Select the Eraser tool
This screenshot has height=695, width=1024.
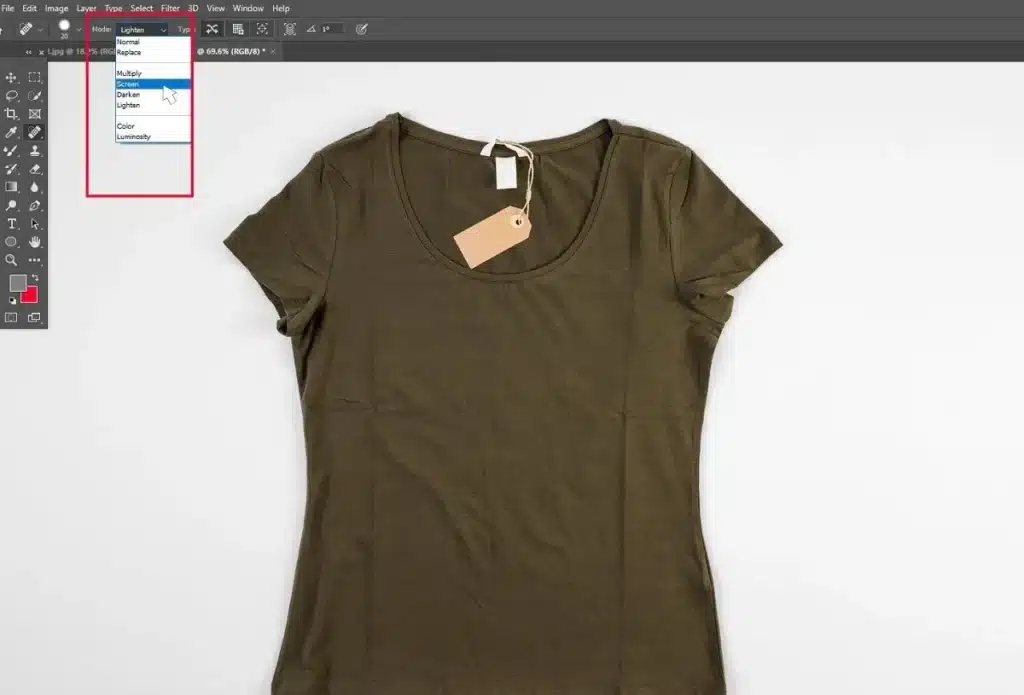[35, 169]
